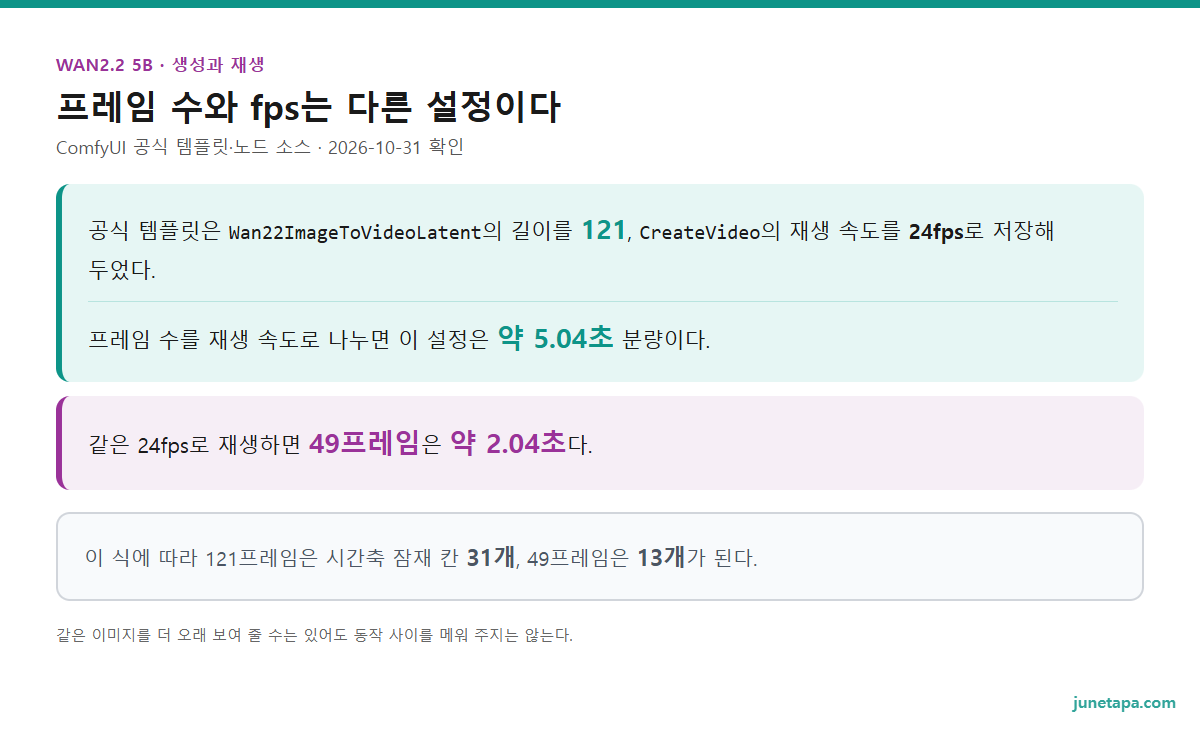
Task: Click the heading '프레임 수와 fps는 다른 설정이다'
Action: tap(309, 107)
